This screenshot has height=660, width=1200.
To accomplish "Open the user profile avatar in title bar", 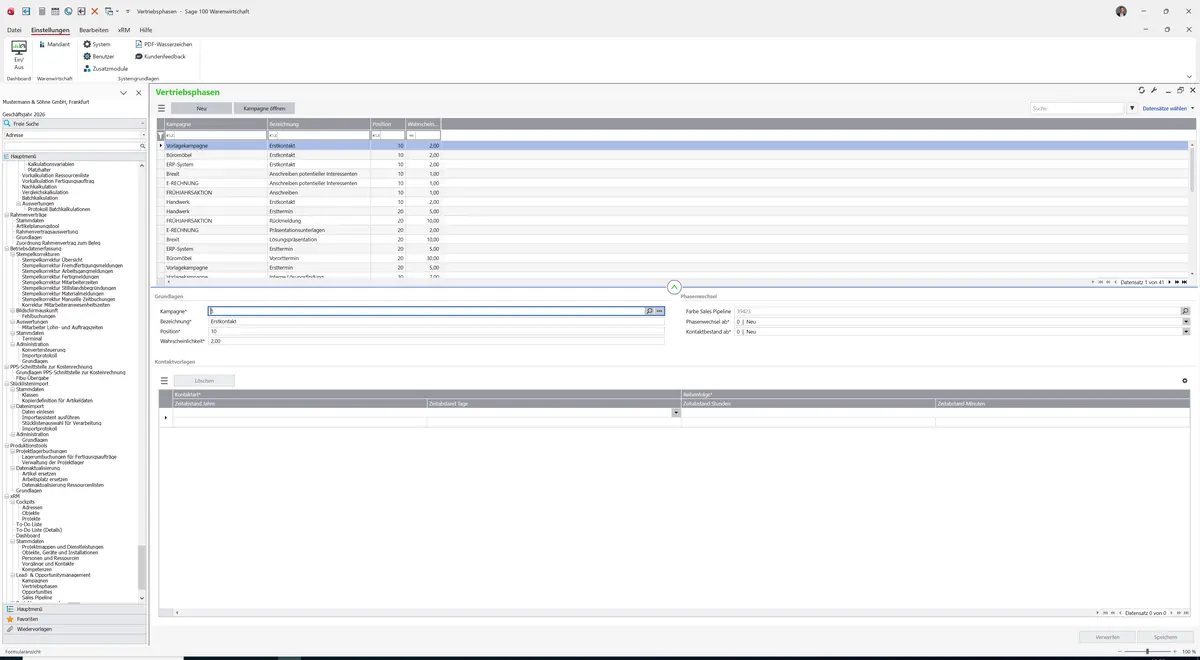I will [x=1121, y=11].
